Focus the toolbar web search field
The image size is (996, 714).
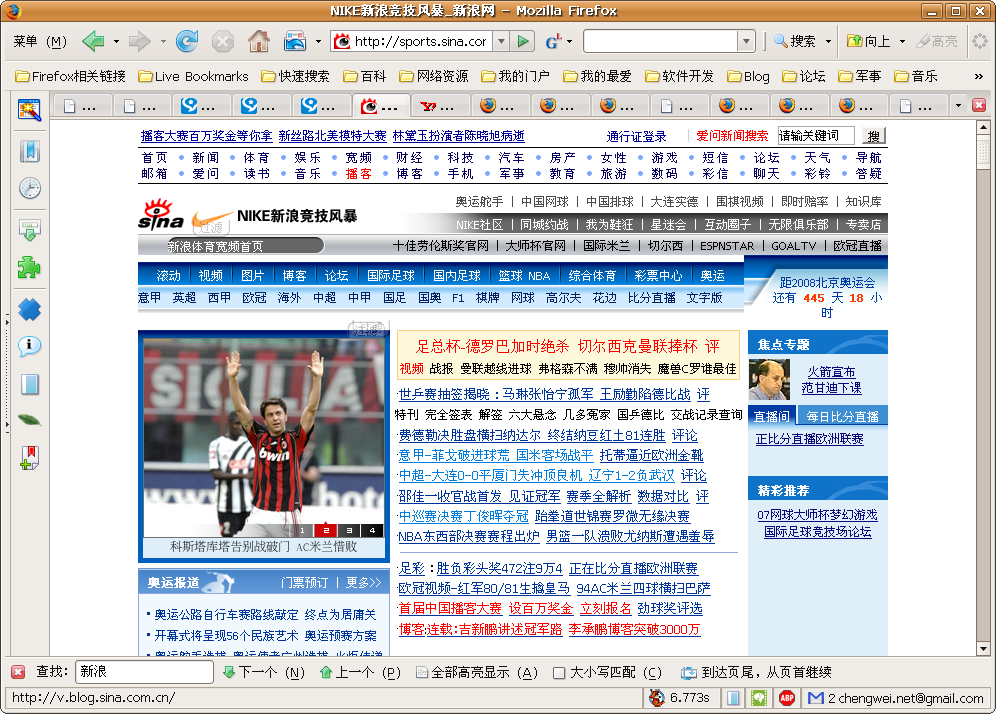pos(661,42)
